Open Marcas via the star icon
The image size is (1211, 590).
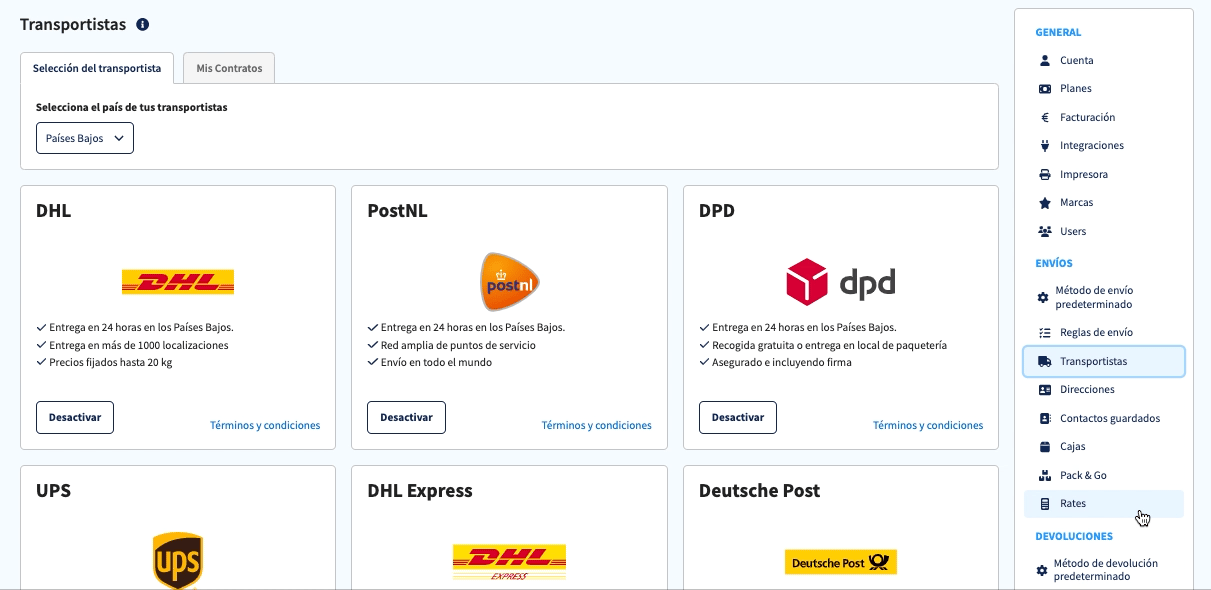[x=1045, y=202]
